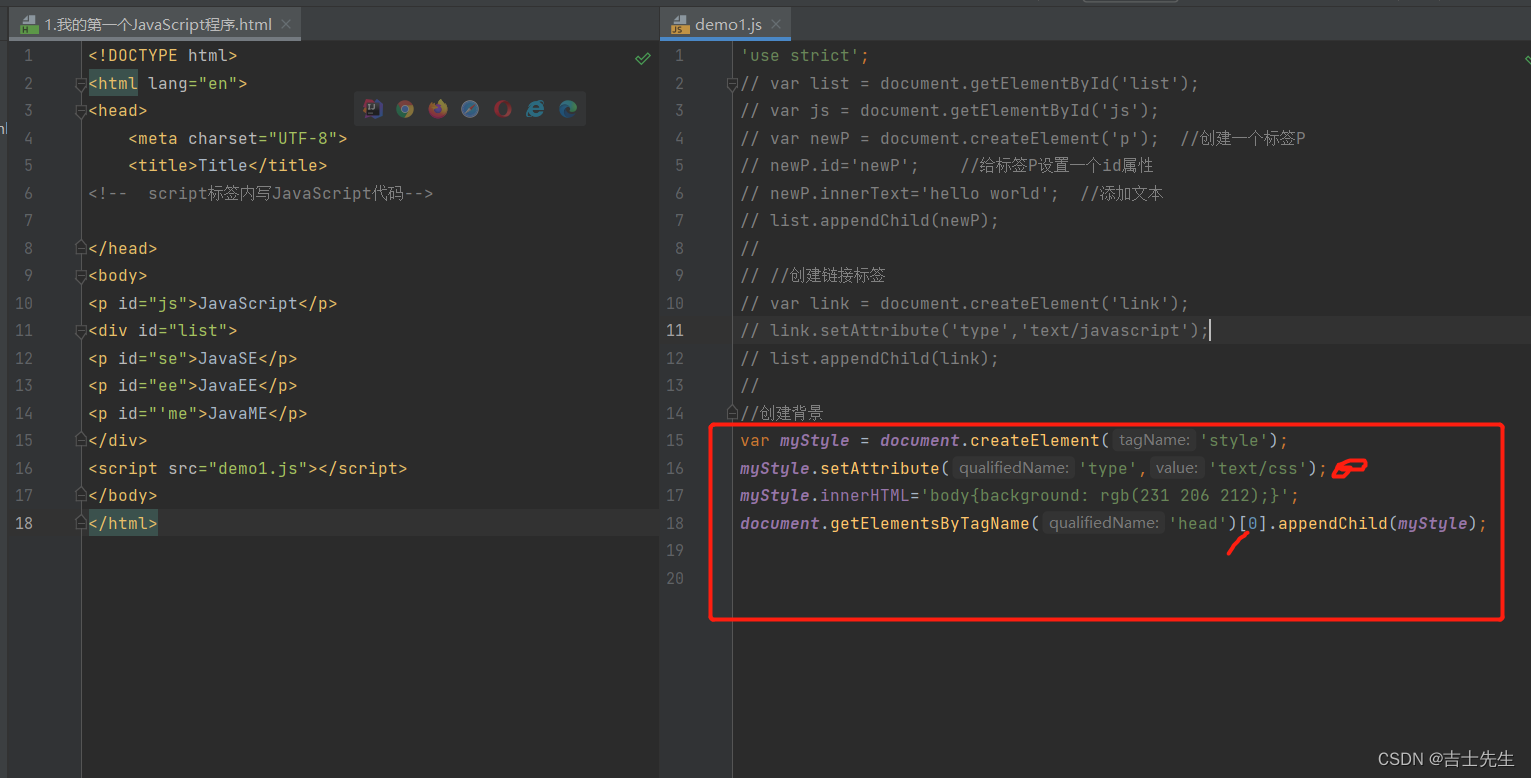Click qualifiedName: hint in getElementsByTagName call
This screenshot has width=1531, height=778.
click(x=1104, y=523)
